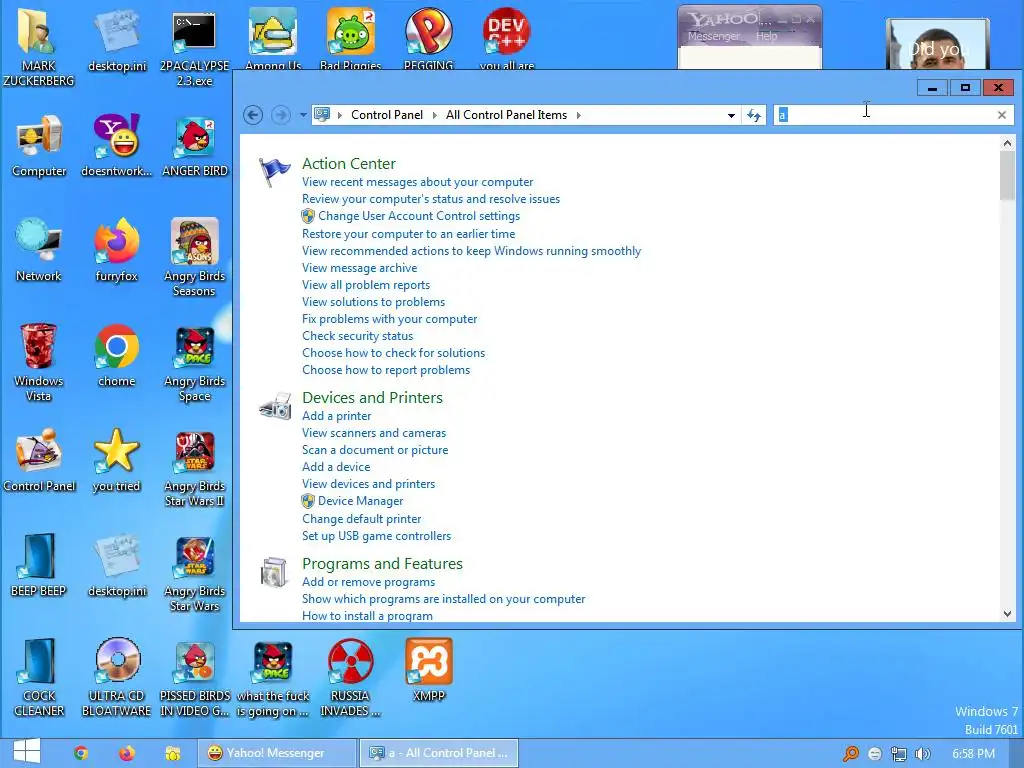Click the scrollbar down arrow
Screen dimensions: 1024x768
pos(1007,613)
